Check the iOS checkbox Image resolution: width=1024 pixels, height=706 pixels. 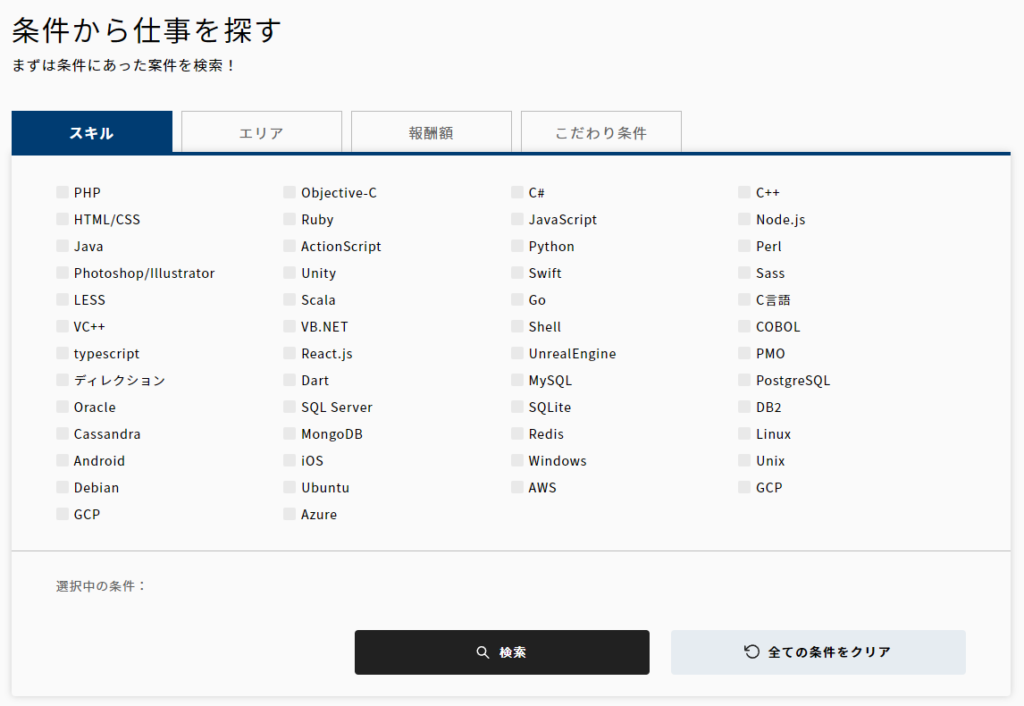289,460
